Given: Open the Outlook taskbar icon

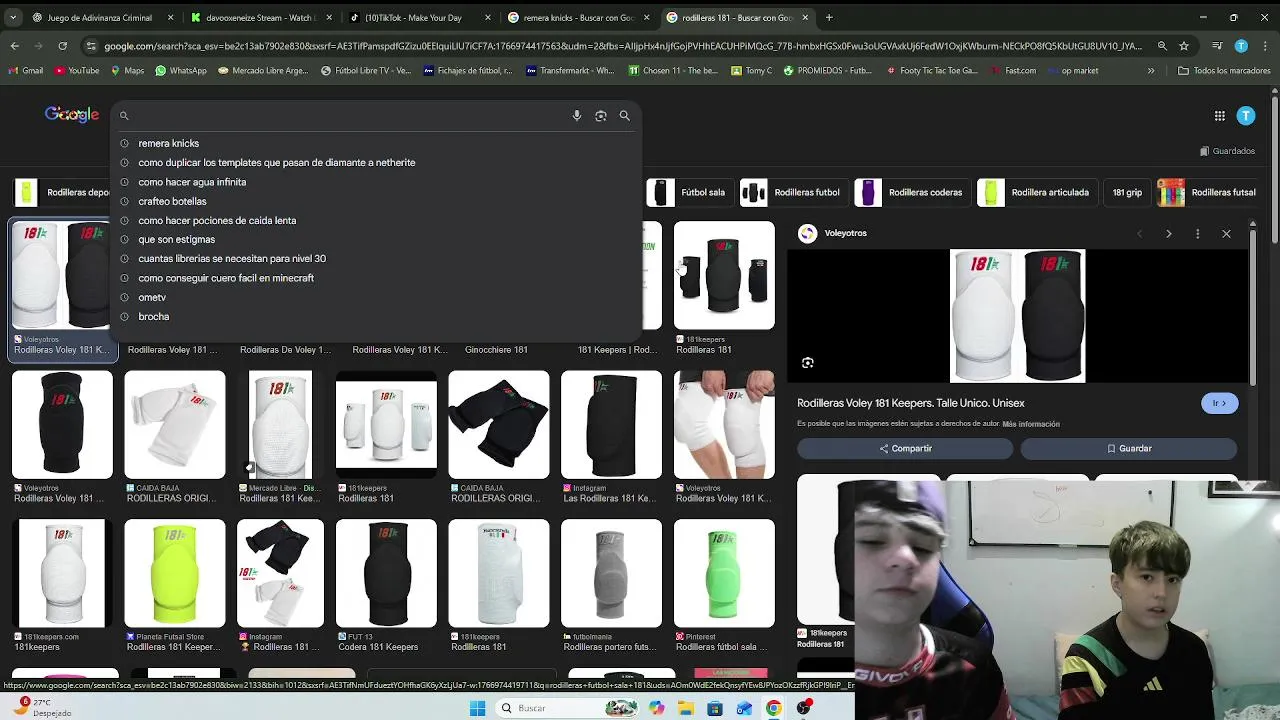Looking at the screenshot, I should click(744, 708).
